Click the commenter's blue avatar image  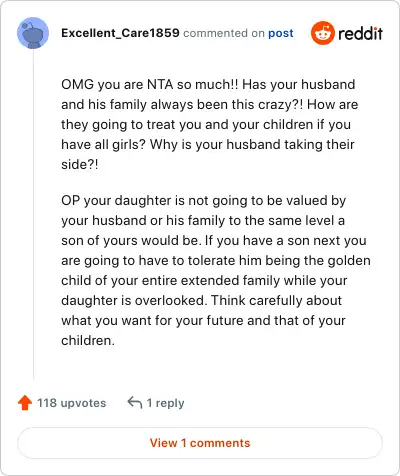33,33
